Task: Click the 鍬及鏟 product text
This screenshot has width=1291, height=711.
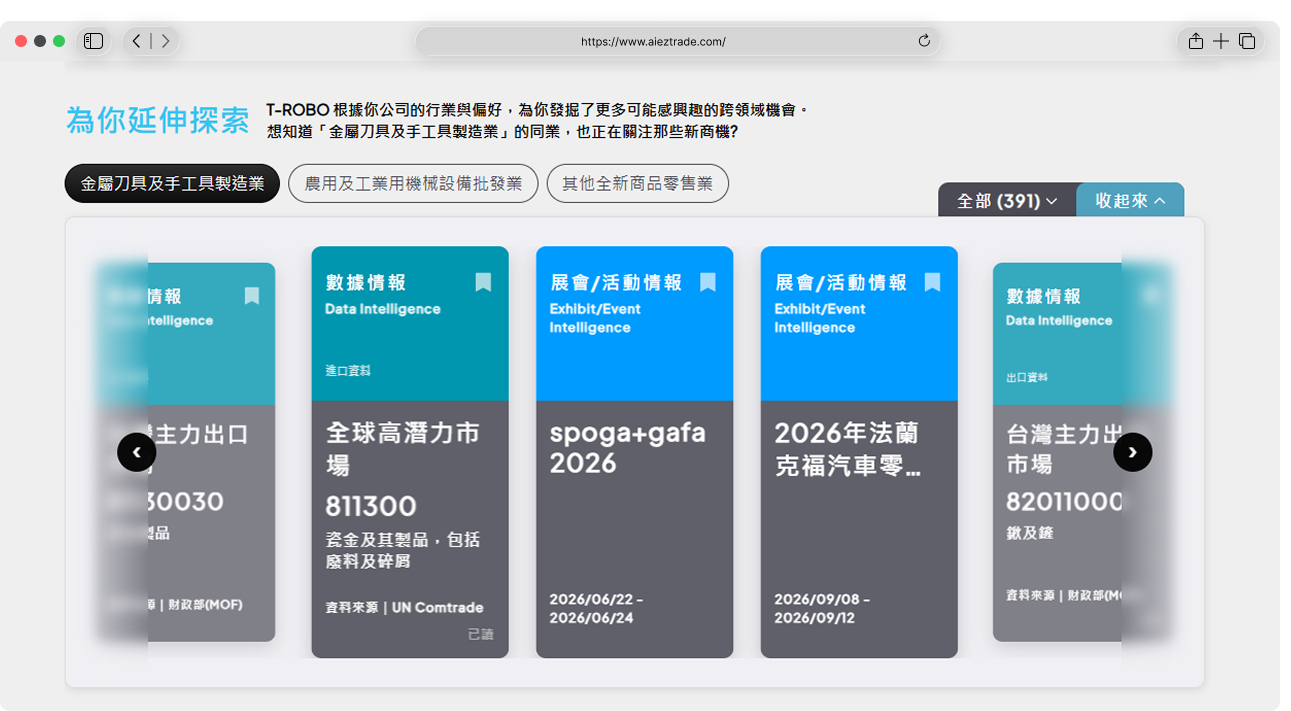Action: (x=1030, y=533)
